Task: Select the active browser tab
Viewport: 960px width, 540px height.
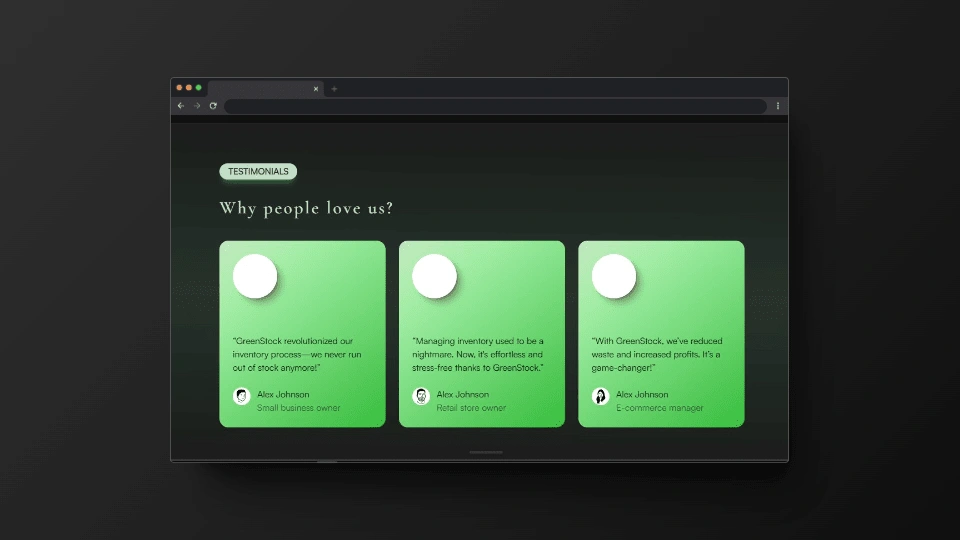Action: tap(266, 89)
